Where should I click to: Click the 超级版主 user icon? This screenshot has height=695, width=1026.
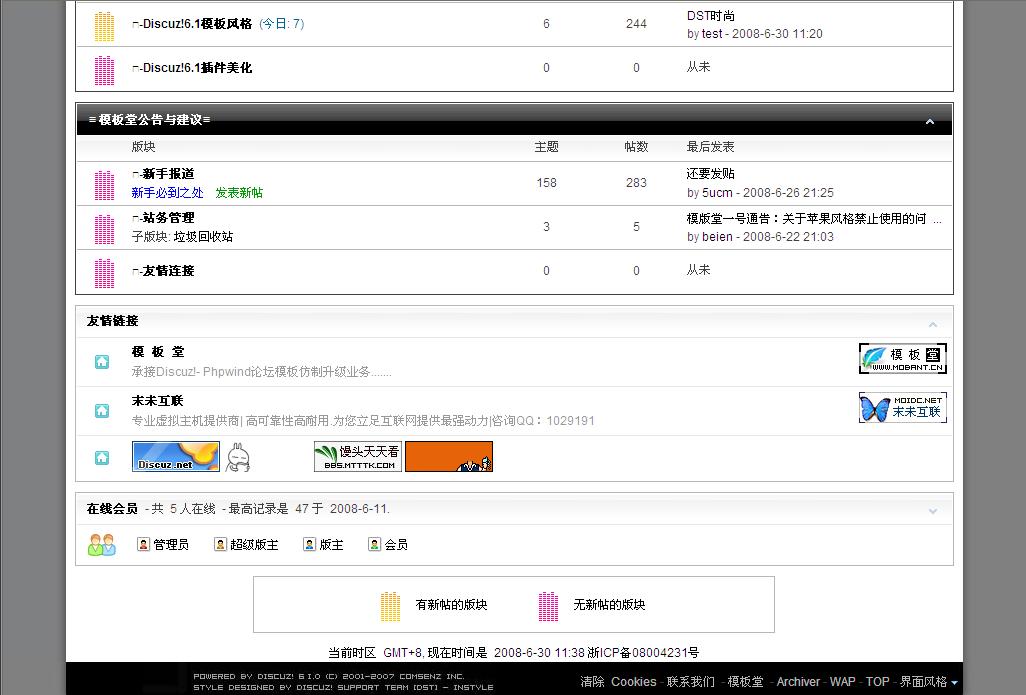tap(221, 544)
